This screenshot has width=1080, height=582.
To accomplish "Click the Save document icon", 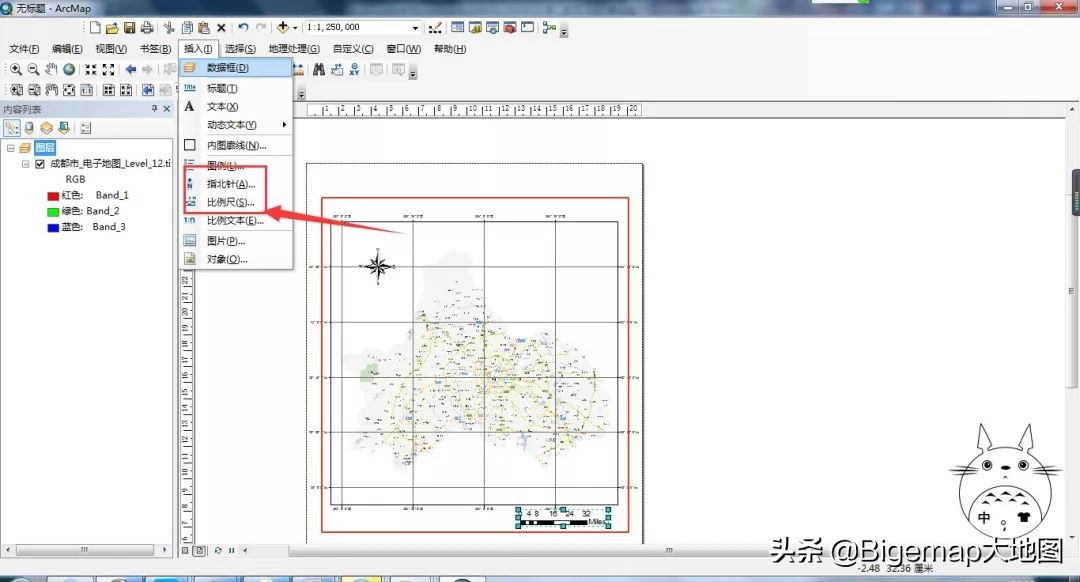I will (x=129, y=28).
